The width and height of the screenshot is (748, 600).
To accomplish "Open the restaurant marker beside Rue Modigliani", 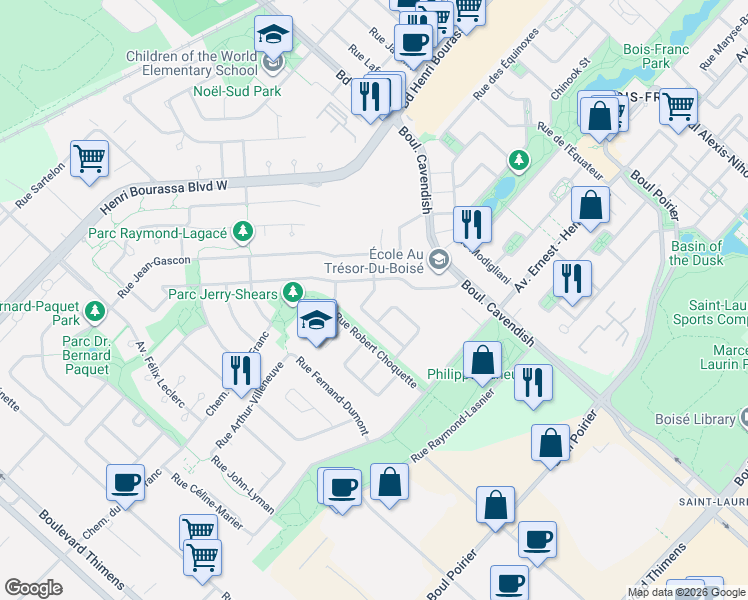I will pos(472,225).
